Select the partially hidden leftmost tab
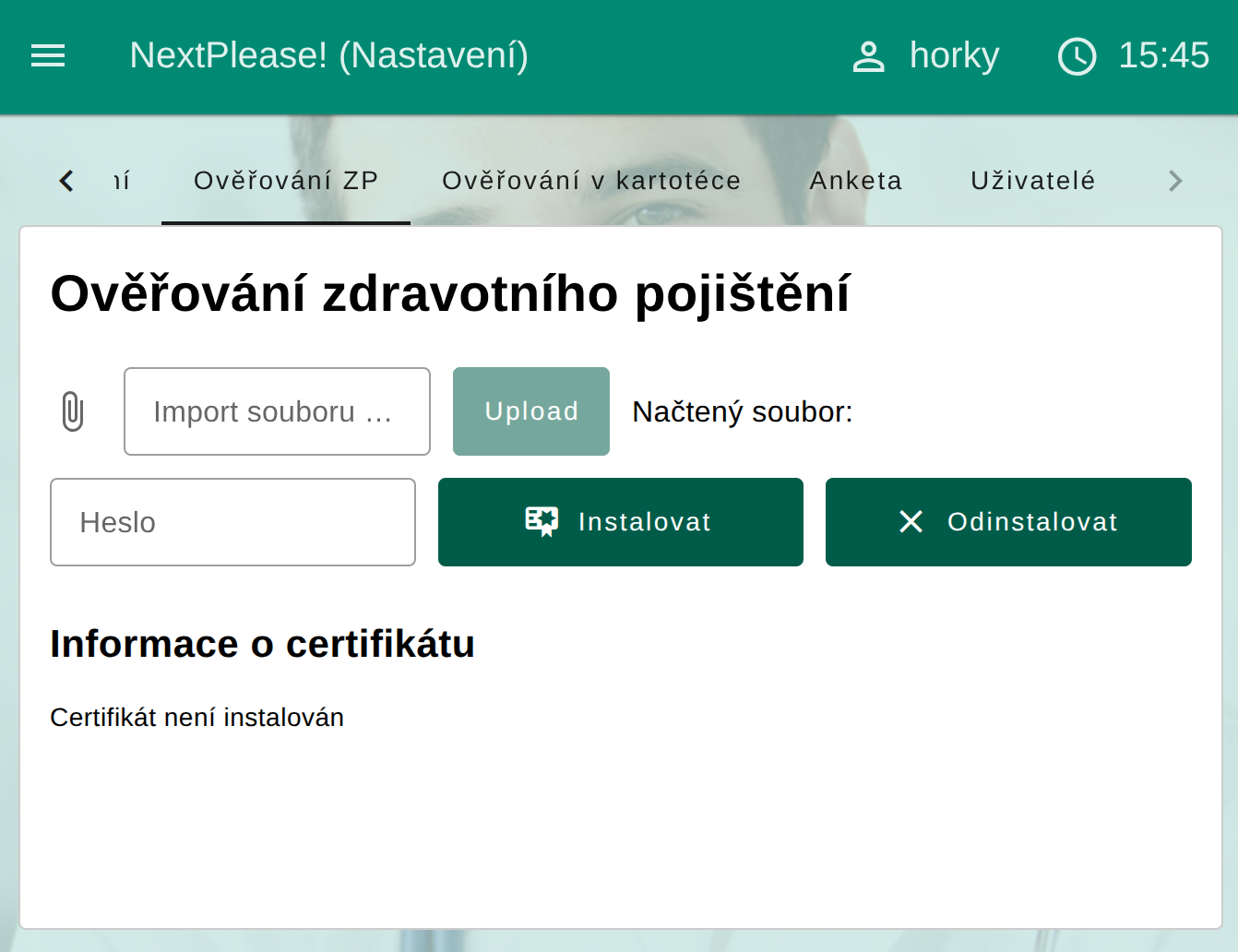The height and width of the screenshot is (952, 1238). click(x=122, y=181)
